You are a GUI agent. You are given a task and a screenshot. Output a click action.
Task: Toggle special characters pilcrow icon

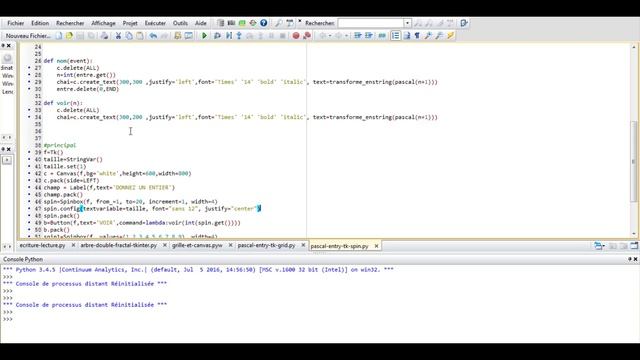(417, 36)
